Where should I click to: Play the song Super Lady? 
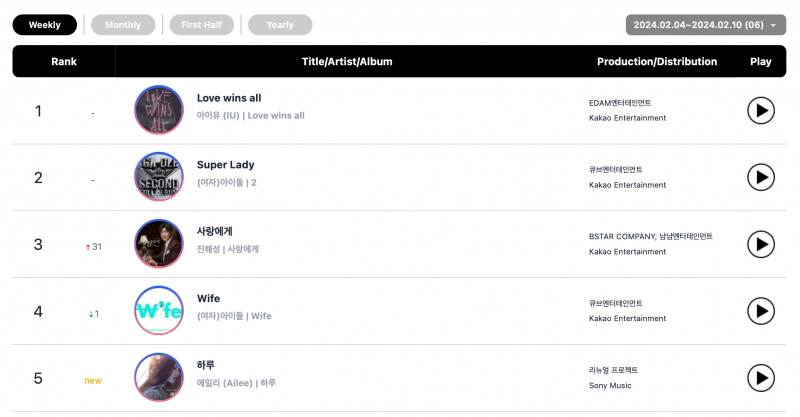(761, 177)
